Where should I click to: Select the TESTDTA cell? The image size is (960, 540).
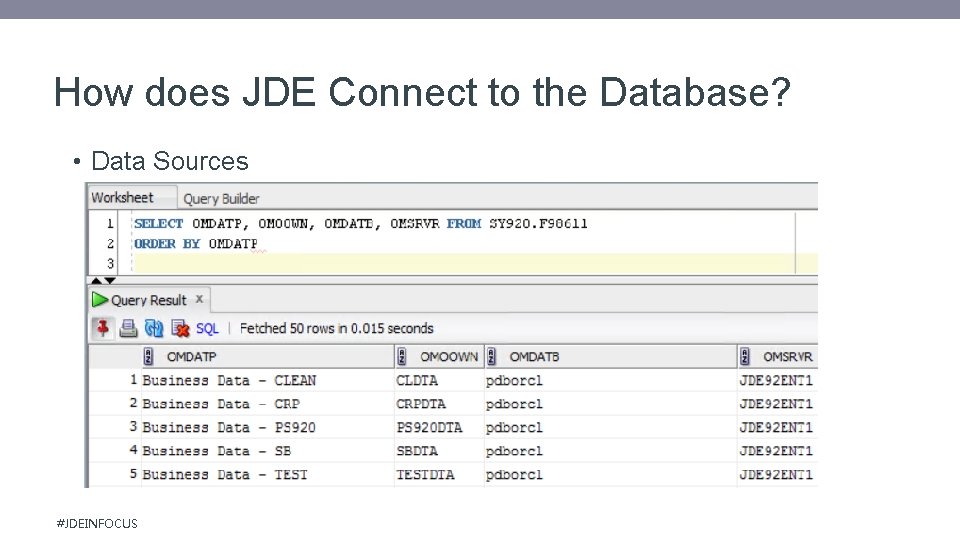point(425,474)
